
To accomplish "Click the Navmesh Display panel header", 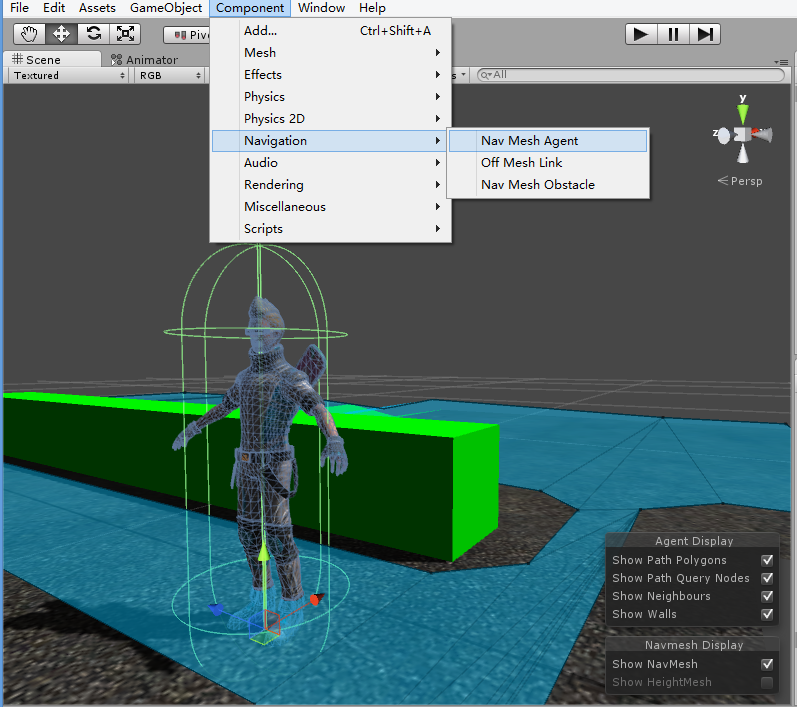I will tap(692, 644).
